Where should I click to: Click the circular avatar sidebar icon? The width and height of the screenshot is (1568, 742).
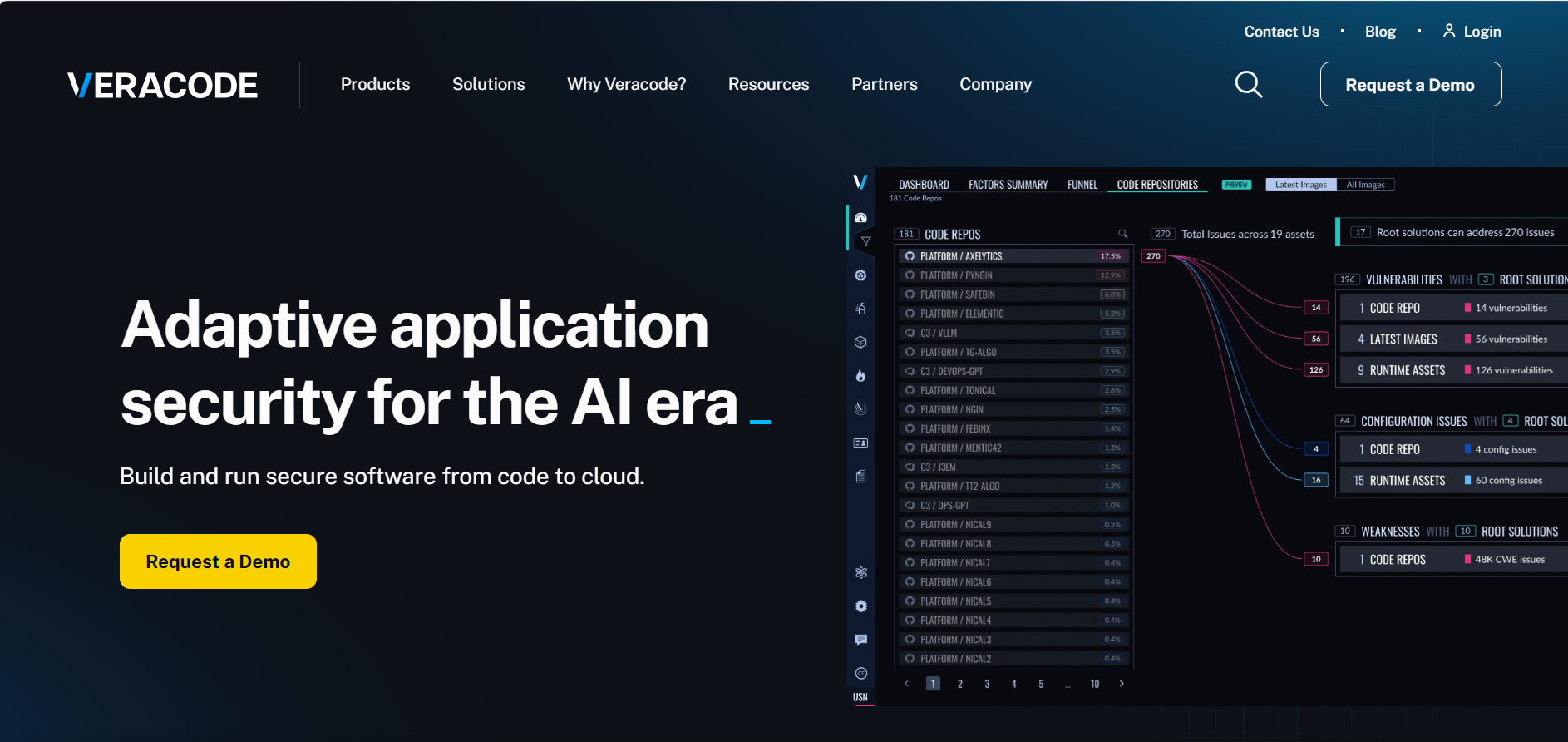click(860, 673)
